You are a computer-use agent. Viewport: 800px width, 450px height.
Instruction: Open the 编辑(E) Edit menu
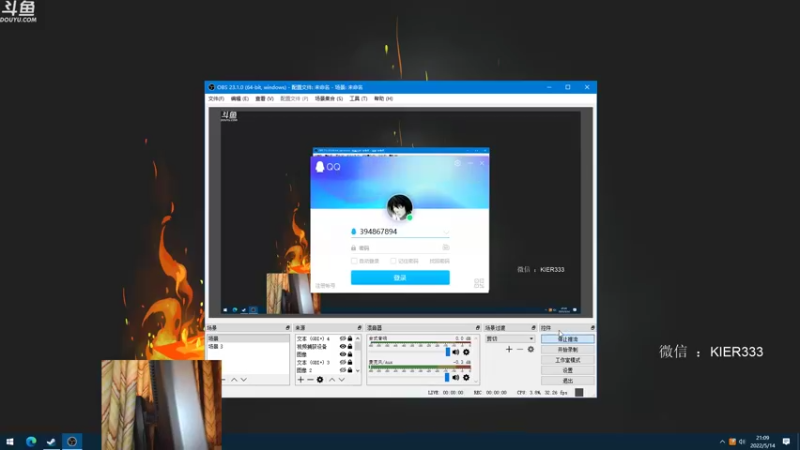[239, 98]
